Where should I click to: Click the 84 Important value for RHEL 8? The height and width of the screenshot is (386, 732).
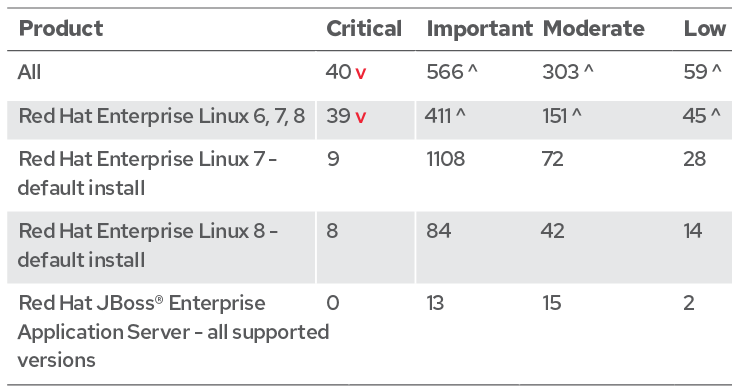click(x=438, y=231)
